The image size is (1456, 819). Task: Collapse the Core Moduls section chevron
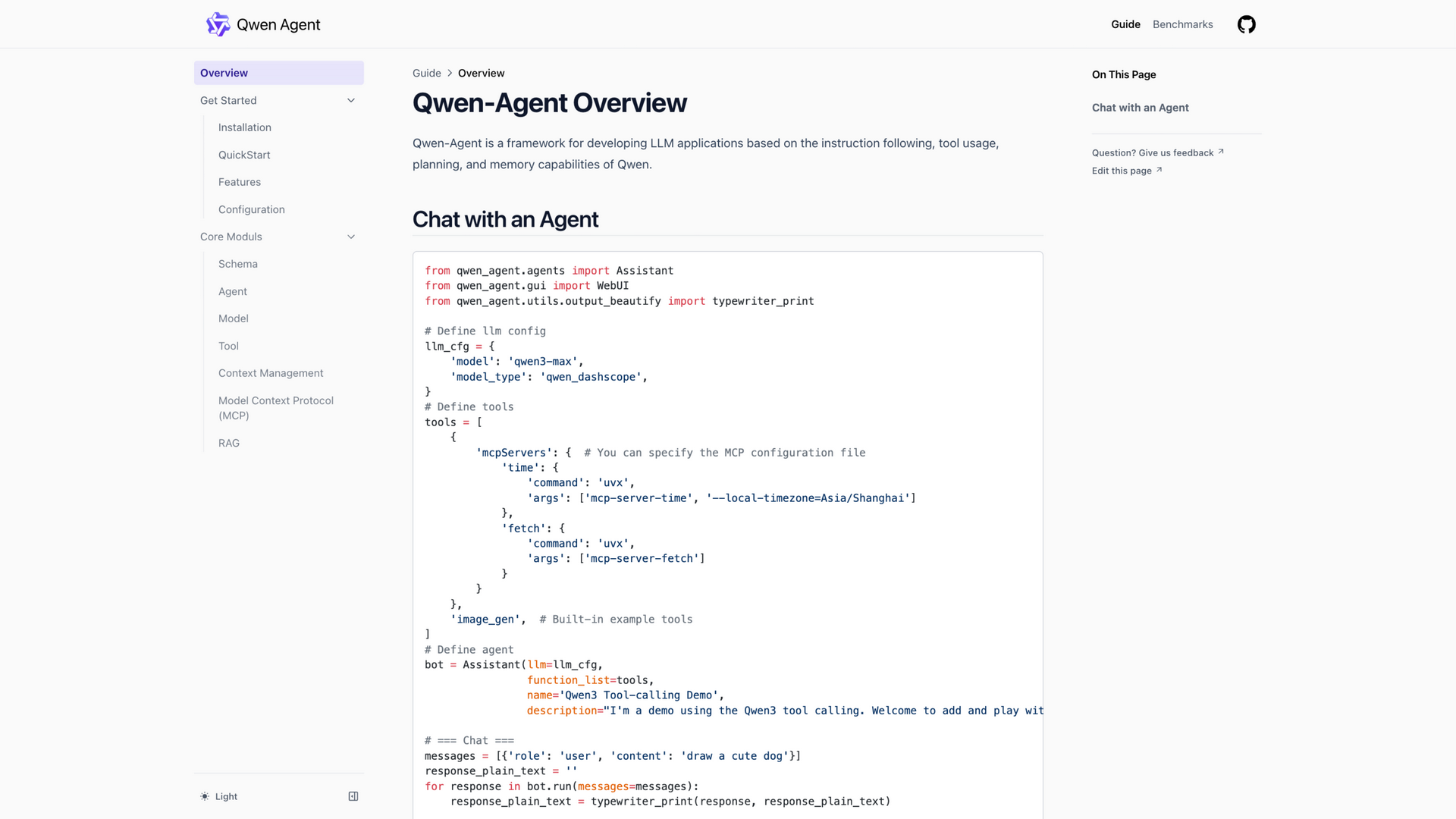pos(351,237)
